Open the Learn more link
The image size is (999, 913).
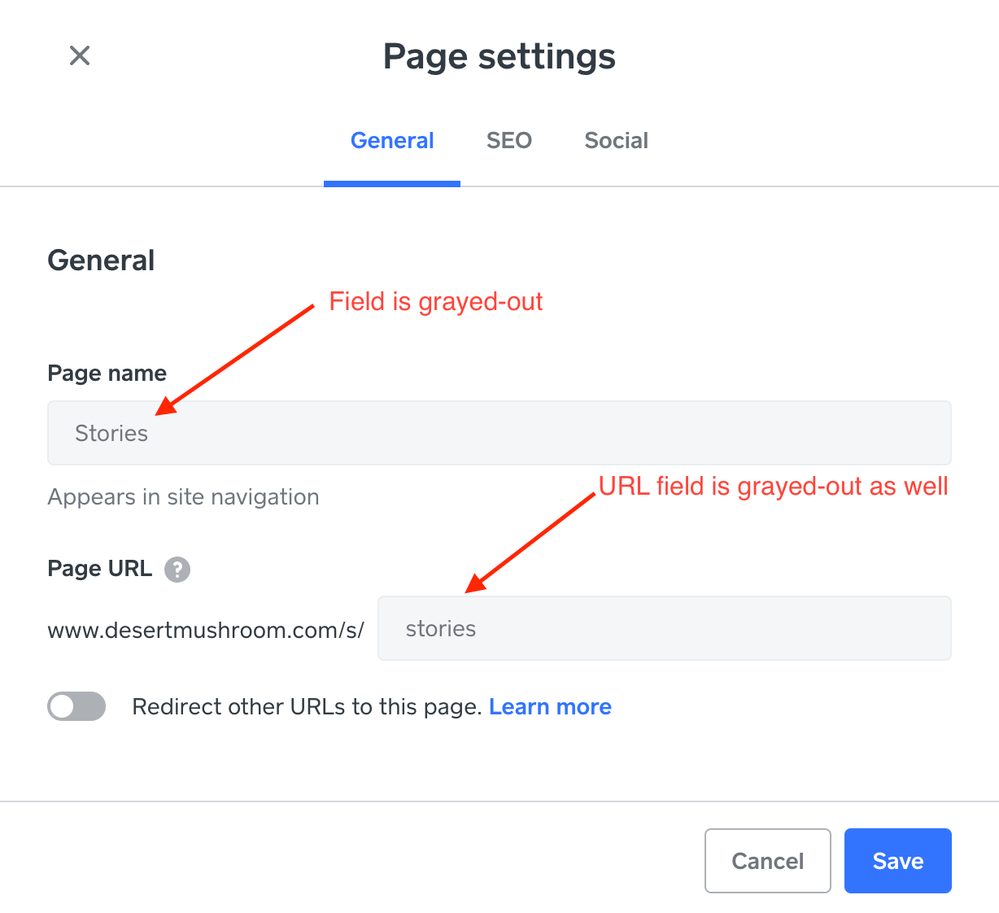[550, 707]
